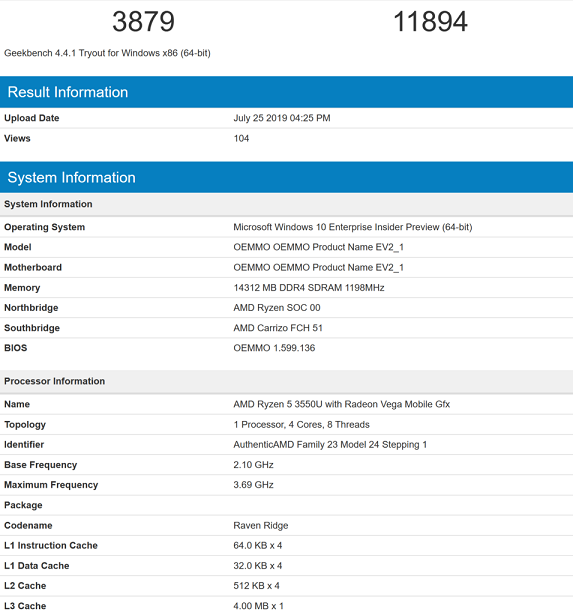Select the Model value OEMMO Product Name
Image resolution: width=573 pixels, height=615 pixels.
point(318,247)
